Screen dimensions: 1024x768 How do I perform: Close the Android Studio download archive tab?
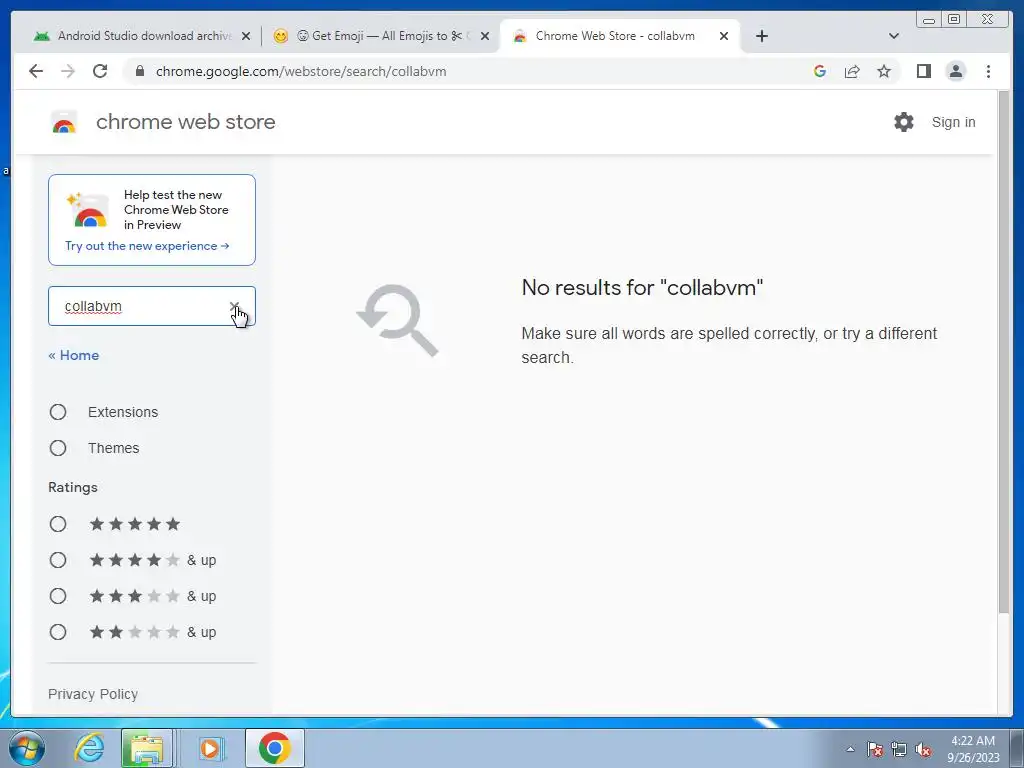[x=246, y=36]
